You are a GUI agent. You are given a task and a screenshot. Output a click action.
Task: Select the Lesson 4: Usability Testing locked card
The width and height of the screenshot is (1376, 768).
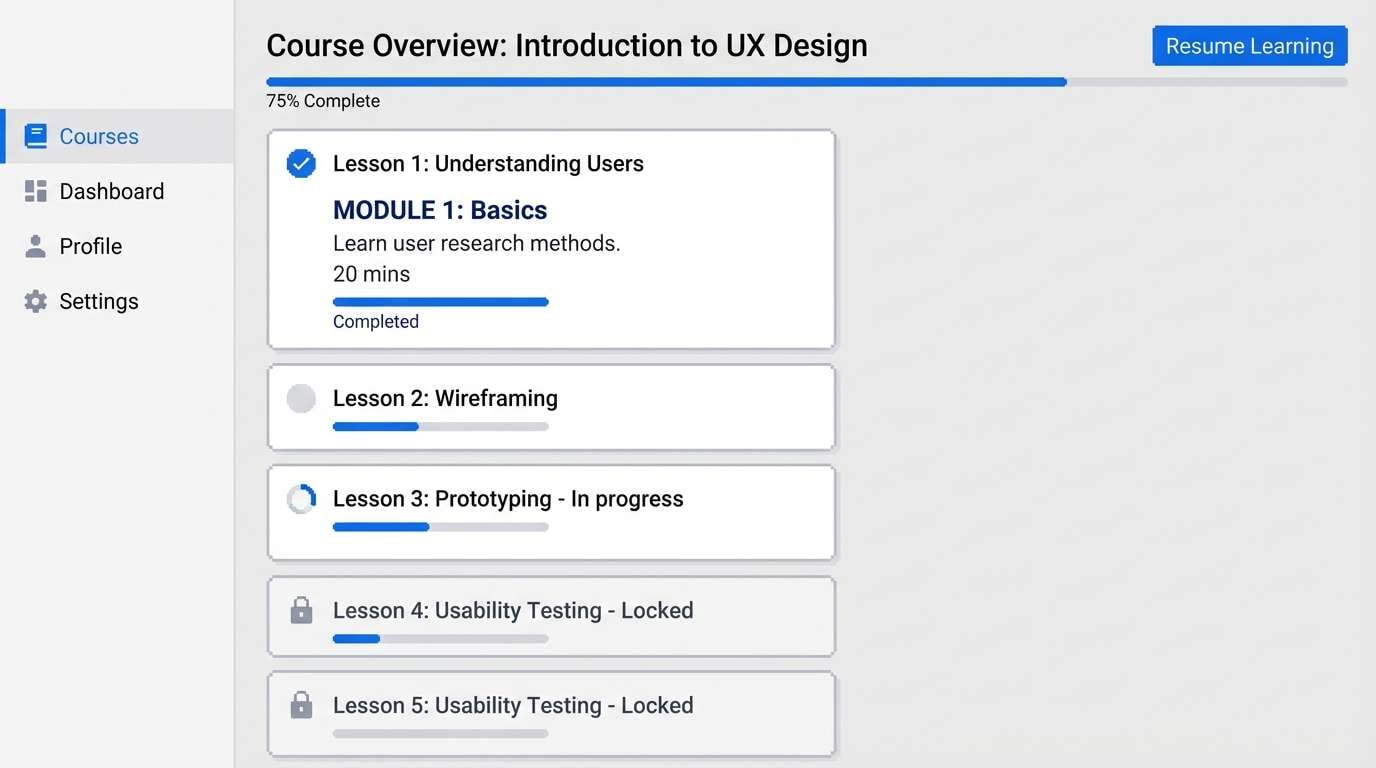[x=551, y=616]
